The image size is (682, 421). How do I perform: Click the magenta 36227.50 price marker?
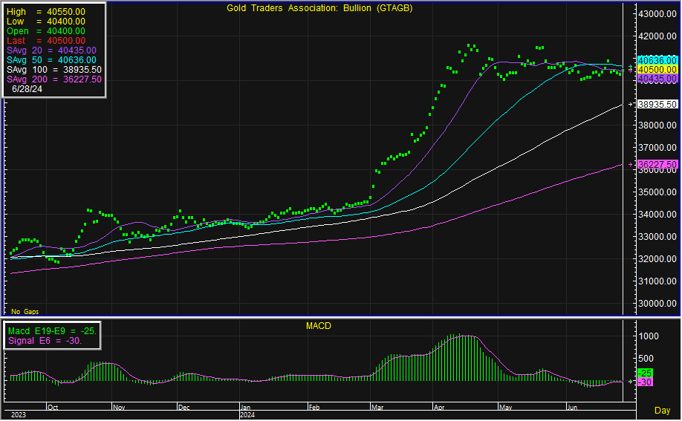[658, 164]
